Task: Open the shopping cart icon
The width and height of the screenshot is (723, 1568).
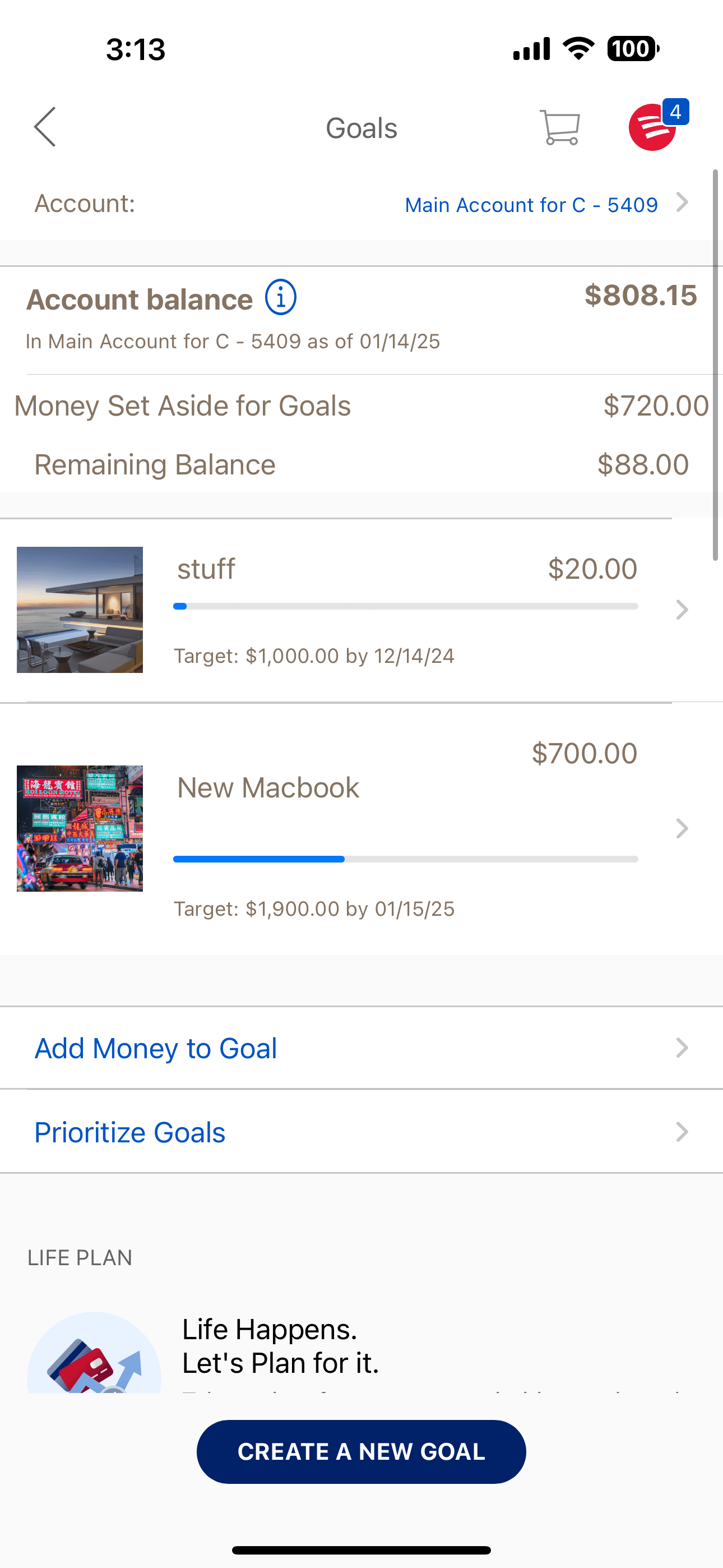Action: tap(559, 127)
